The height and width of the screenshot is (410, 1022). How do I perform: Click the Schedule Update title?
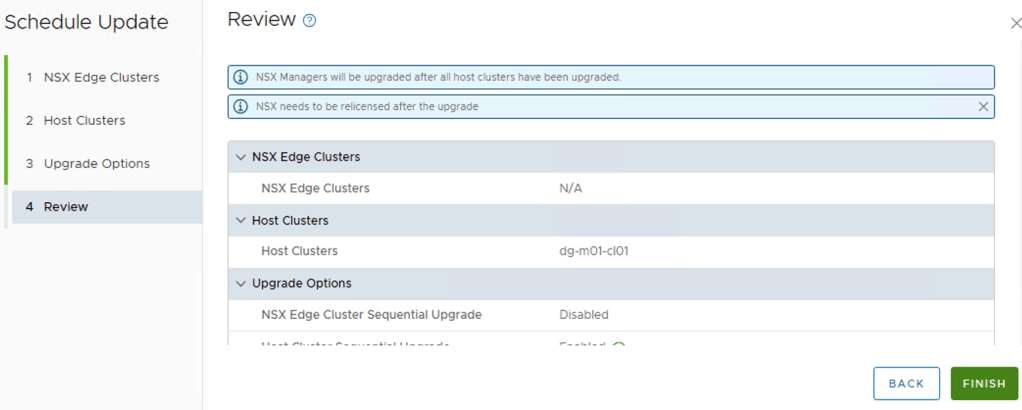(86, 22)
